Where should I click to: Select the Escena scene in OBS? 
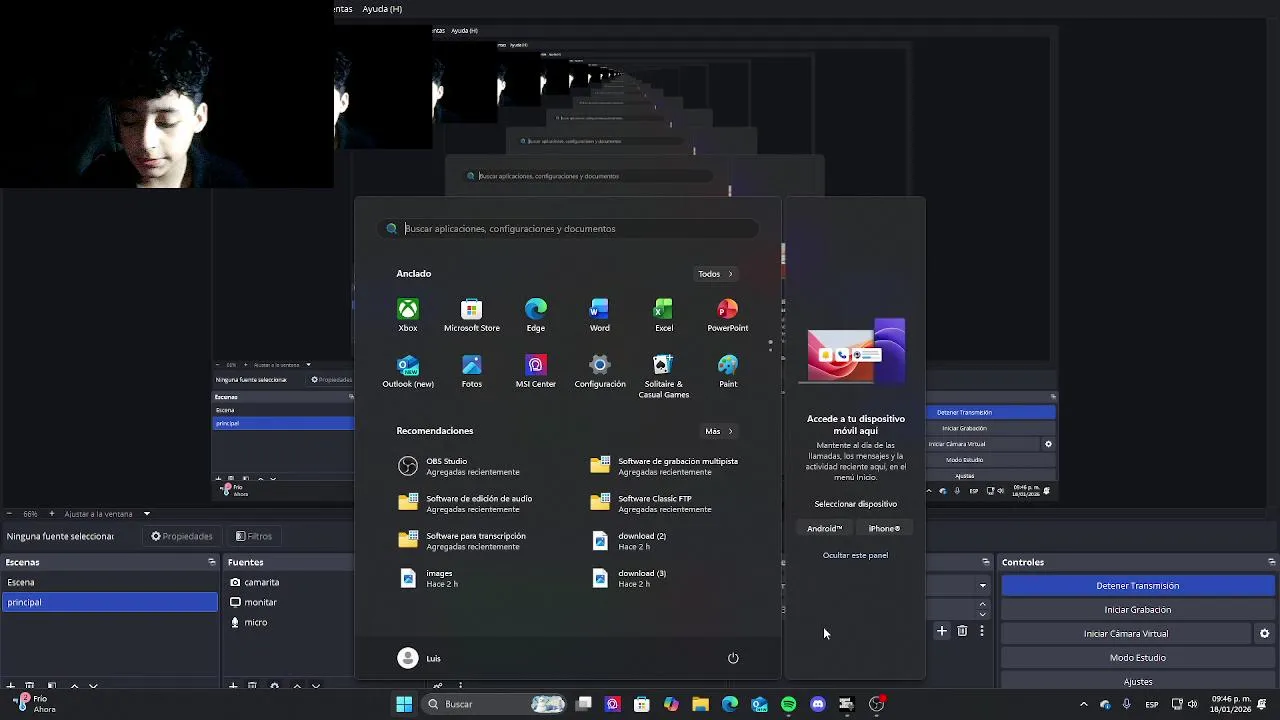click(109, 582)
